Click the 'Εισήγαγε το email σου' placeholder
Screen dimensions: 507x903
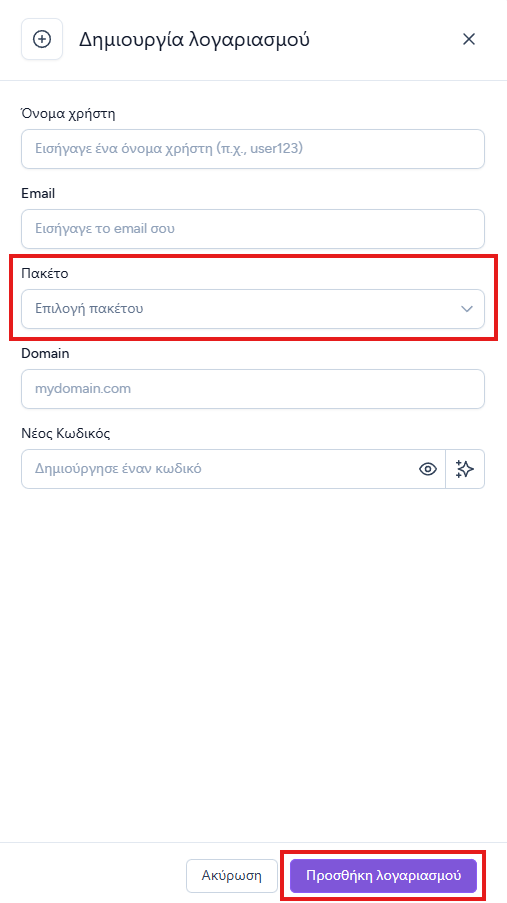coord(105,229)
